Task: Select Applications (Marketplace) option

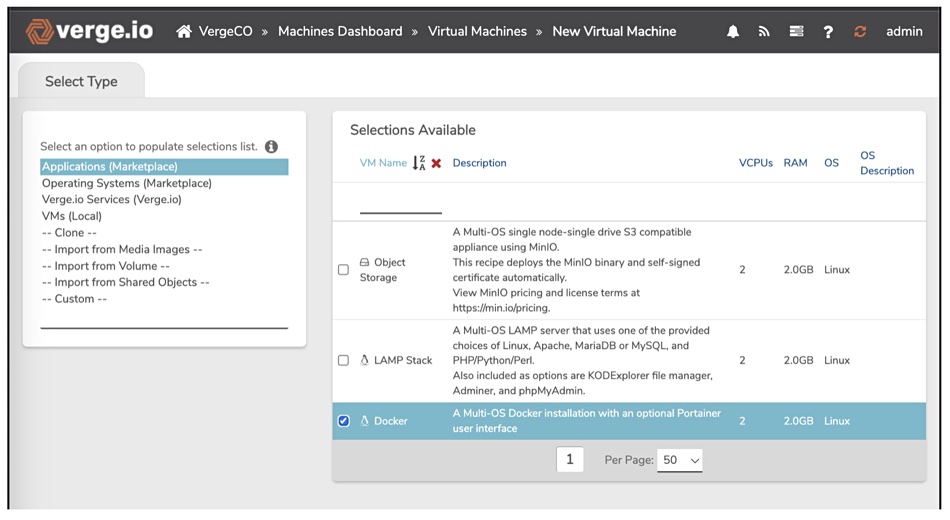Action: click(164, 167)
